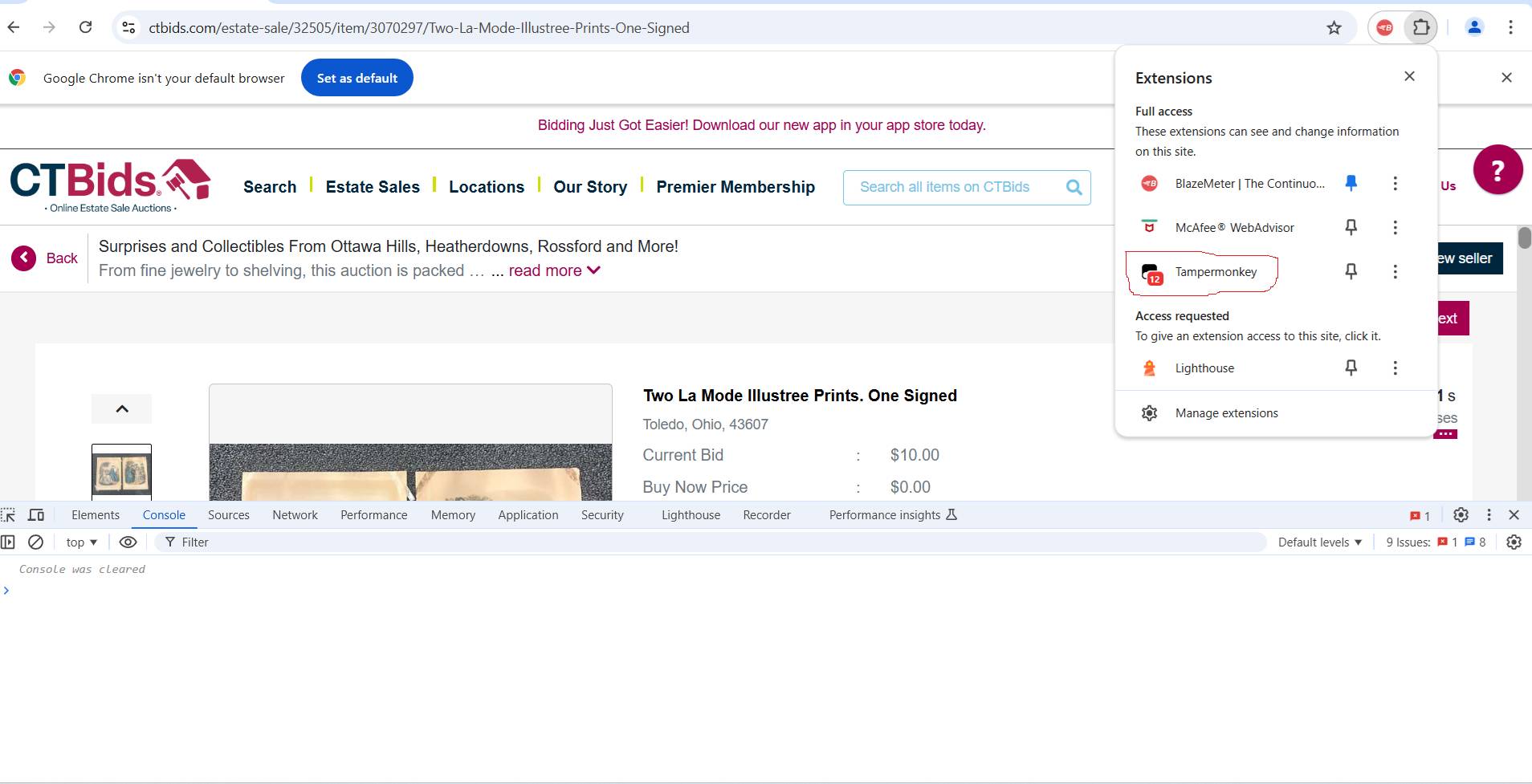Open DevTools settings gear icon
The image size is (1532, 784).
click(1461, 515)
